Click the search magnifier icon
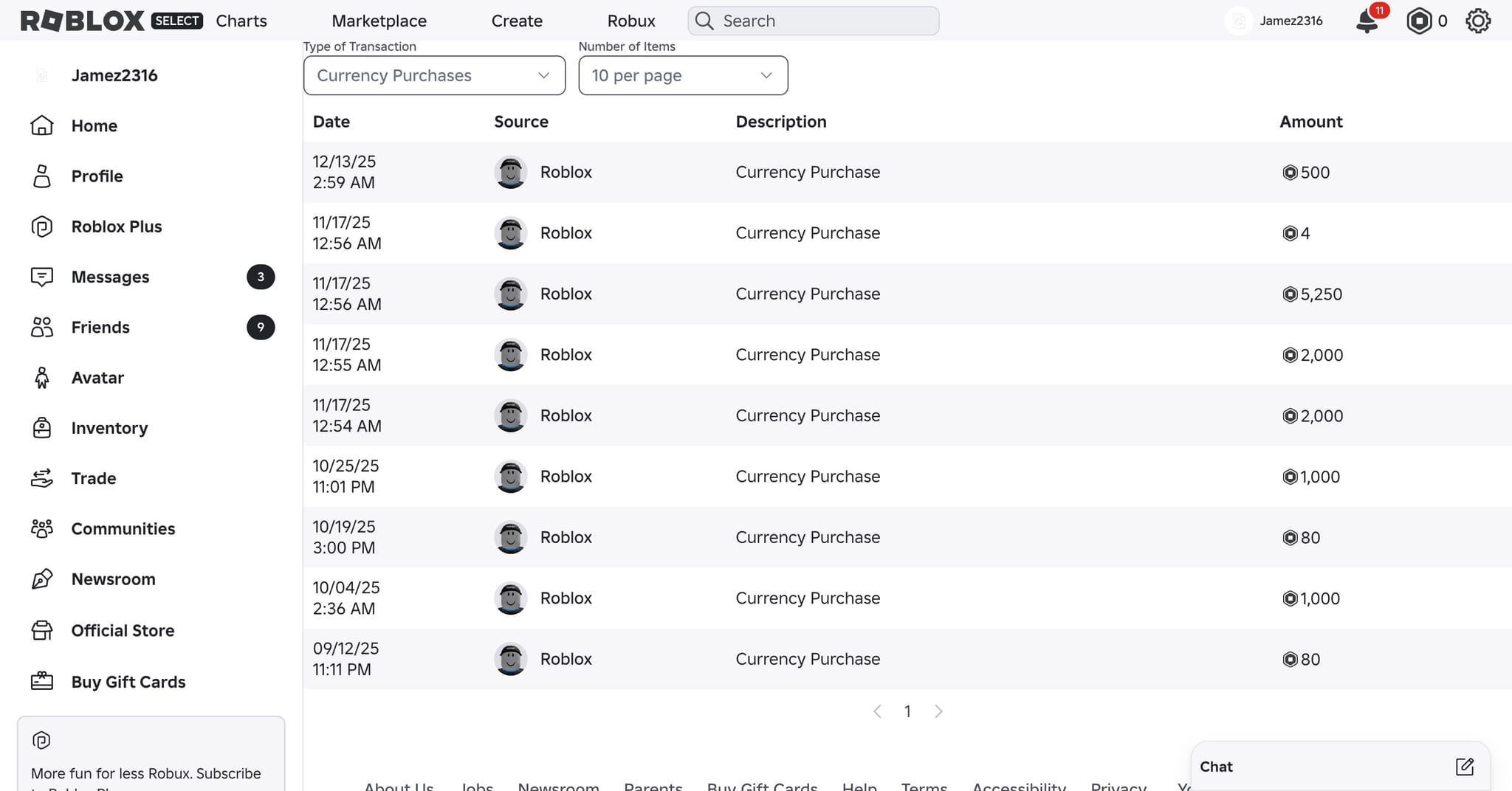Image resolution: width=1512 pixels, height=791 pixels. tap(704, 21)
